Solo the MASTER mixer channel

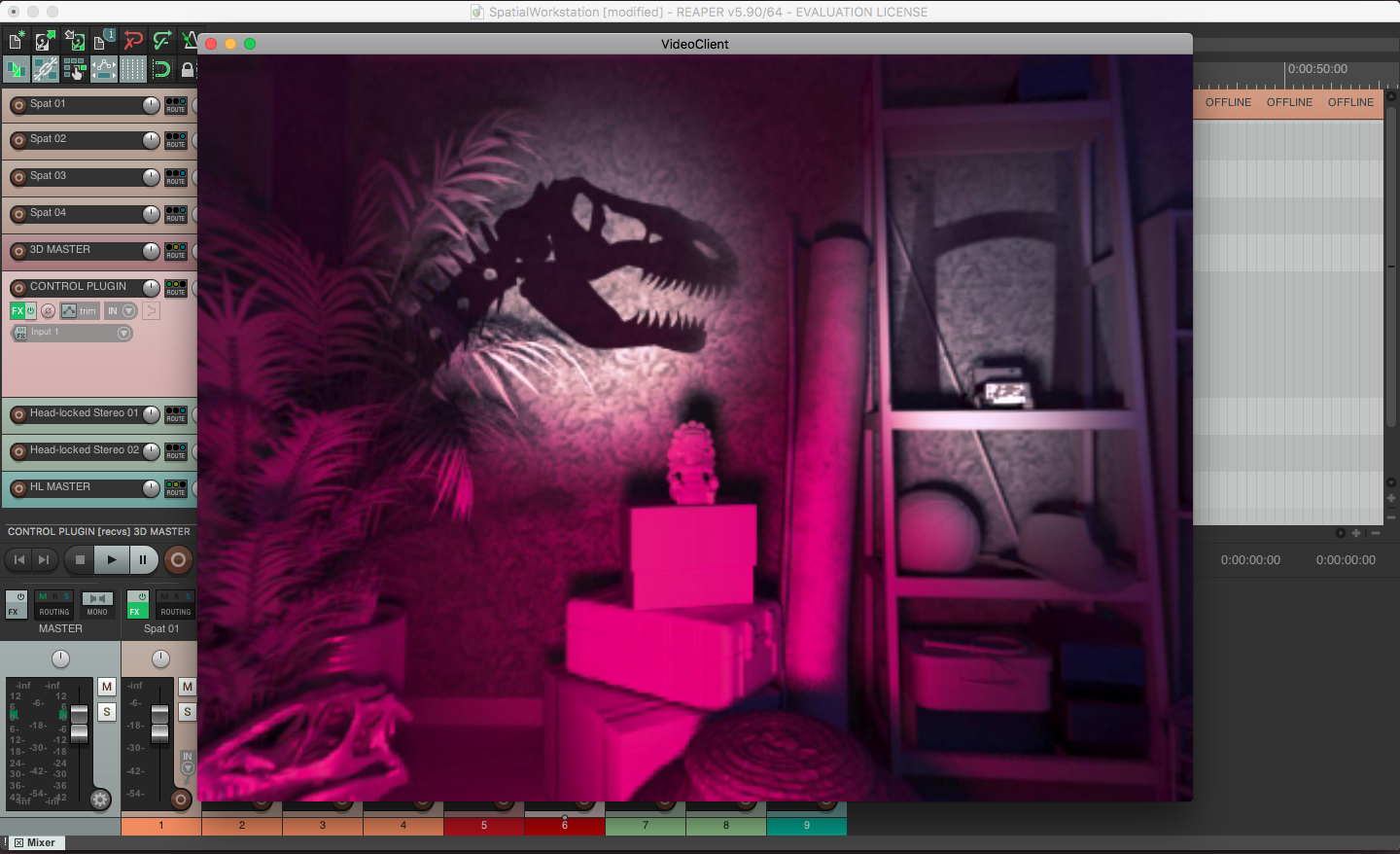tap(107, 712)
